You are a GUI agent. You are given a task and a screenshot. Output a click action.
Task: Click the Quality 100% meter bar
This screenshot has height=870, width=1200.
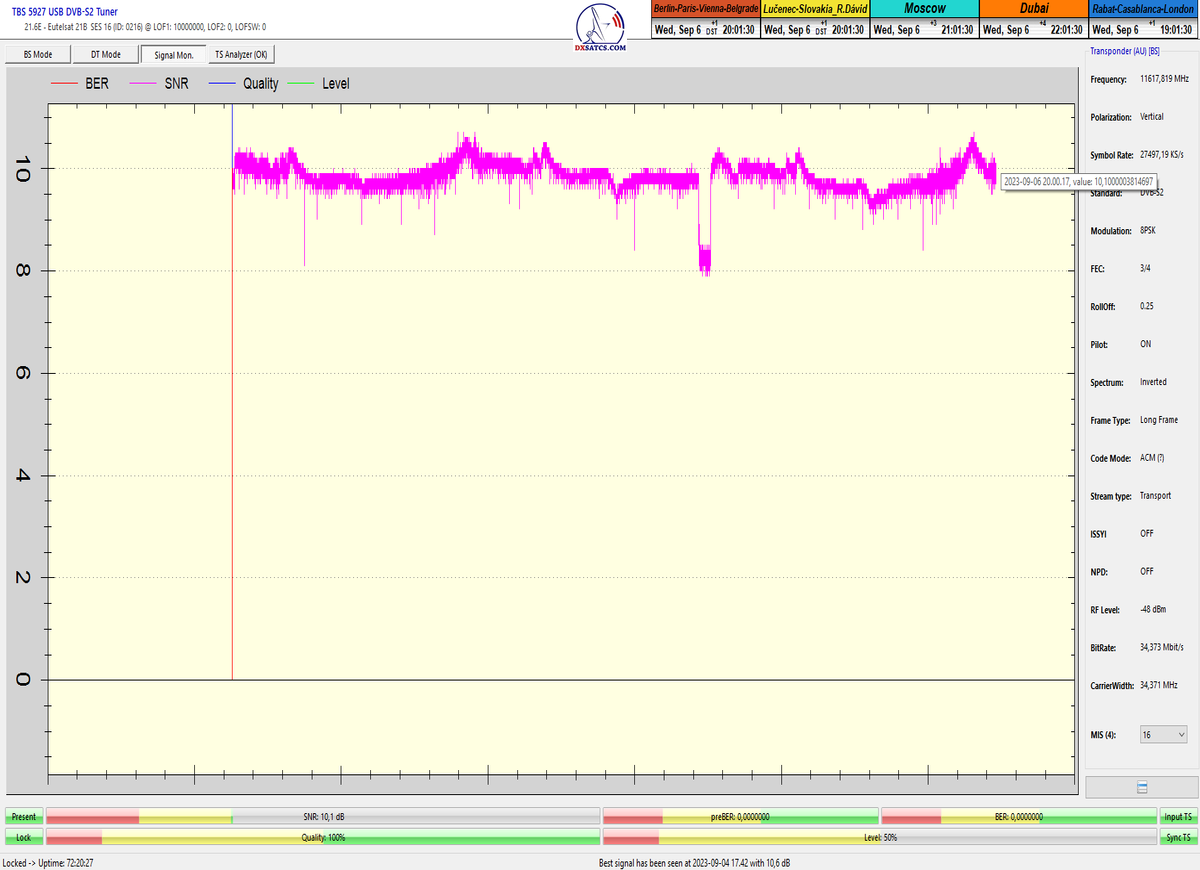[x=323, y=836]
